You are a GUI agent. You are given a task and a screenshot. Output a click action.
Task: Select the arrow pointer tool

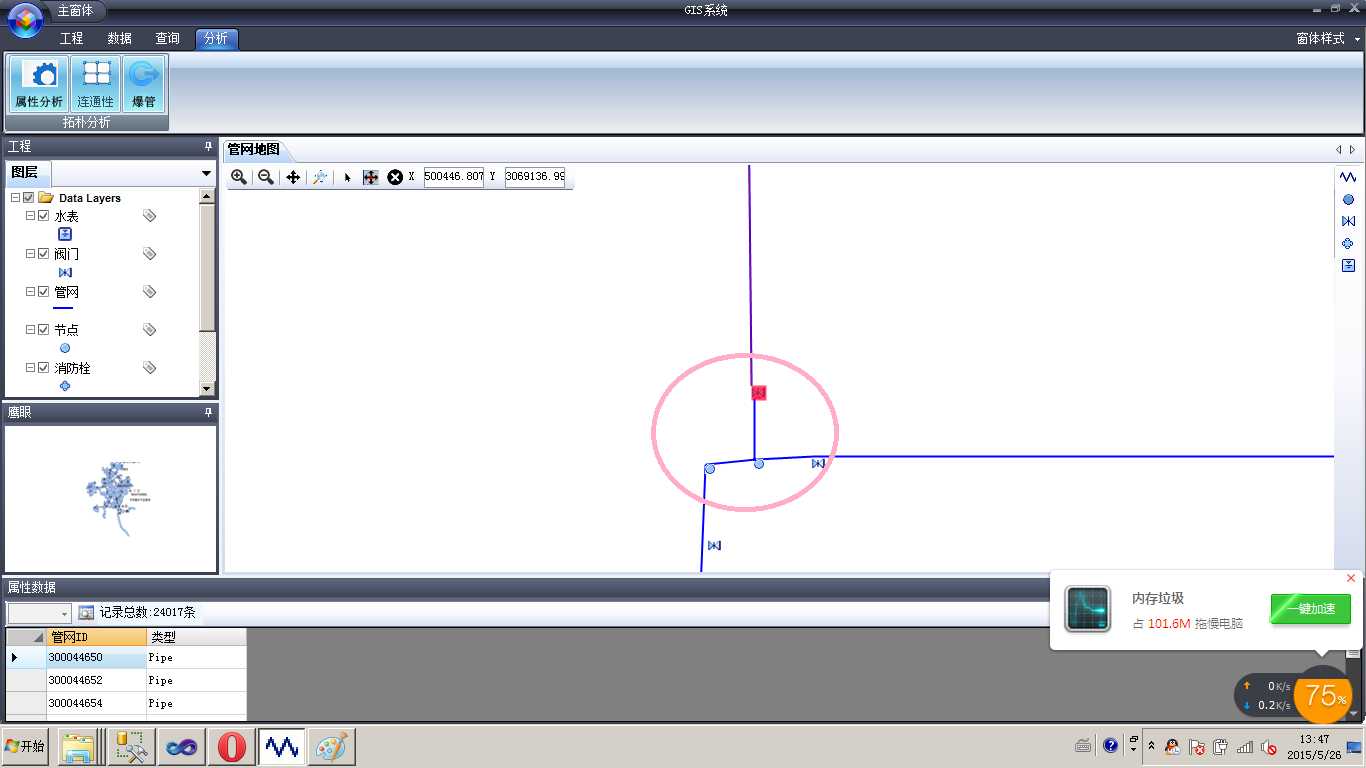(347, 177)
